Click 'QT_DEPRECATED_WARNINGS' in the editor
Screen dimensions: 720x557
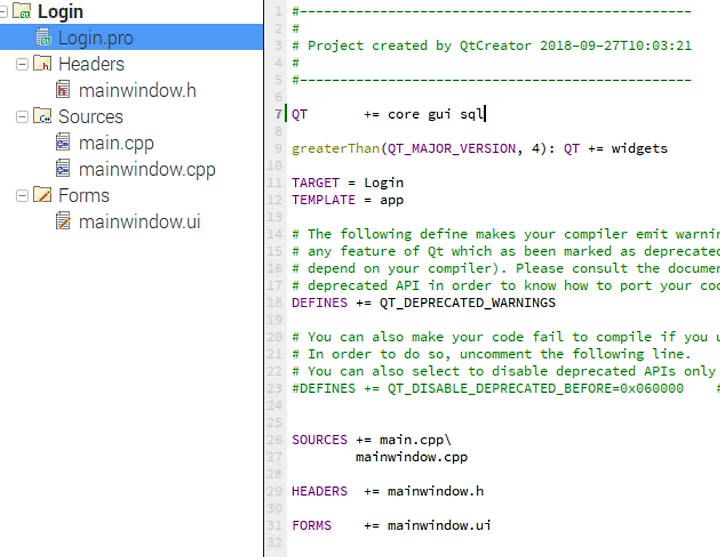click(467, 304)
